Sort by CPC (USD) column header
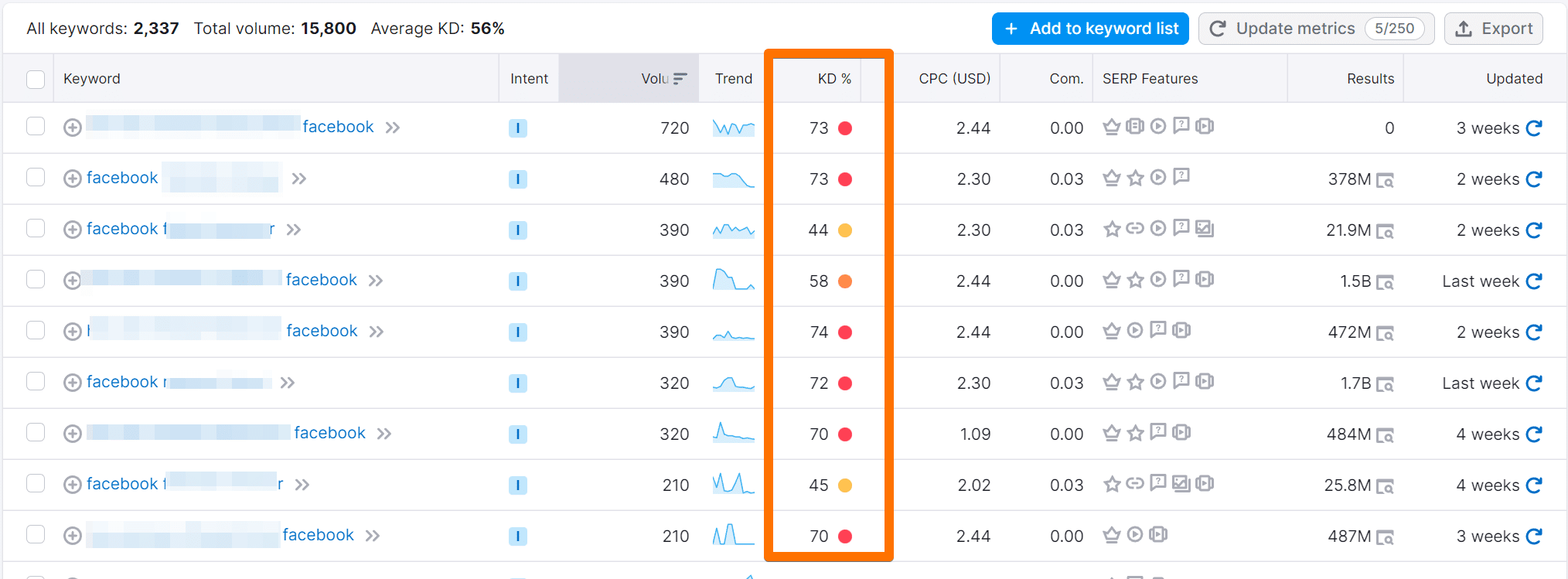This screenshot has height=579, width=1568. click(954, 79)
